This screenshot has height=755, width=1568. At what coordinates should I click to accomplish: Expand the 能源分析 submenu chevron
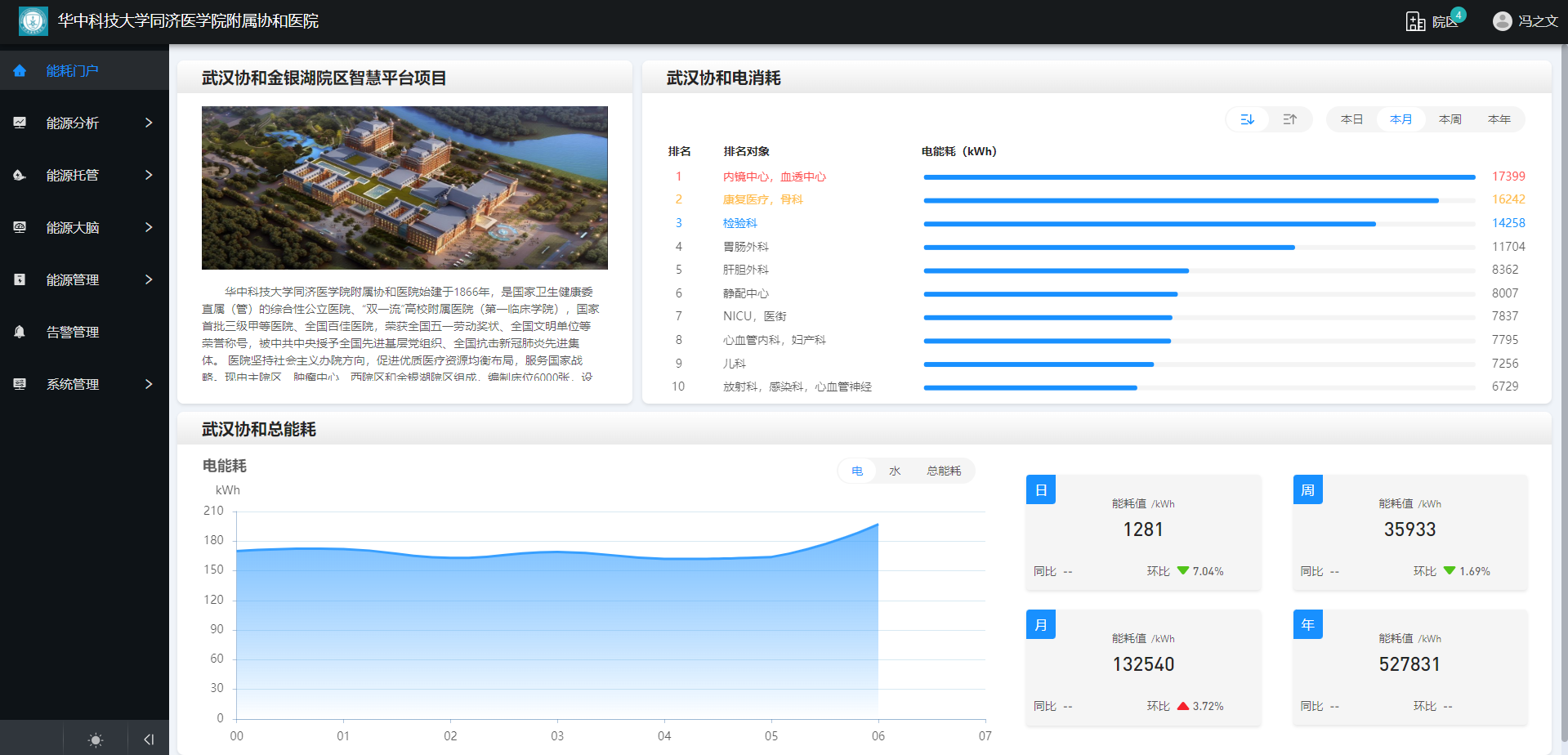149,123
